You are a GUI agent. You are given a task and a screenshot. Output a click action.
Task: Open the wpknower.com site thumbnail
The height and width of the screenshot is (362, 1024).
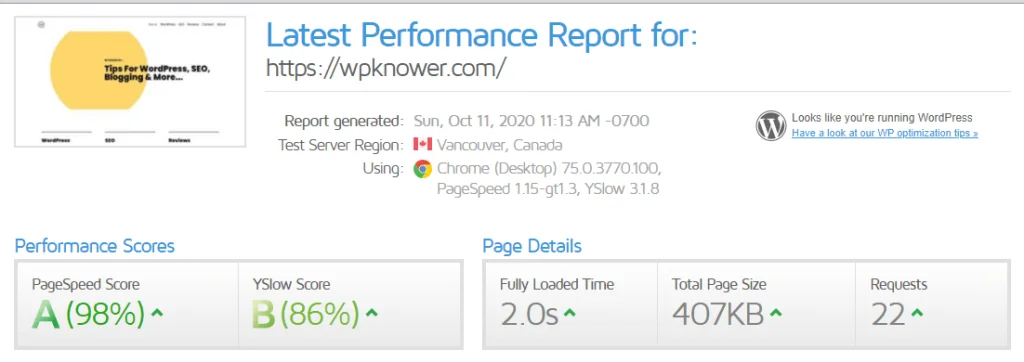[130, 82]
